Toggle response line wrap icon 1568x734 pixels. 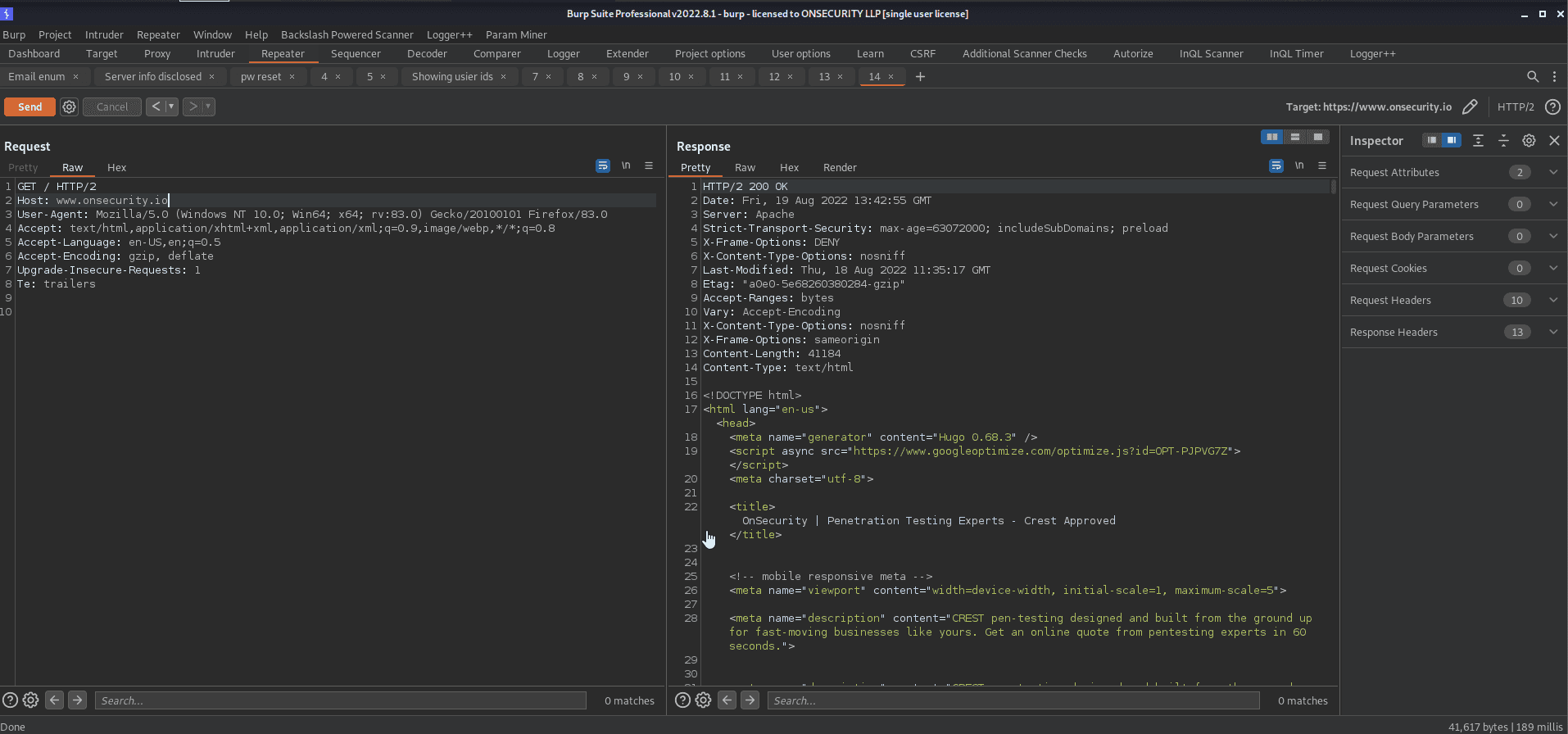point(1276,165)
